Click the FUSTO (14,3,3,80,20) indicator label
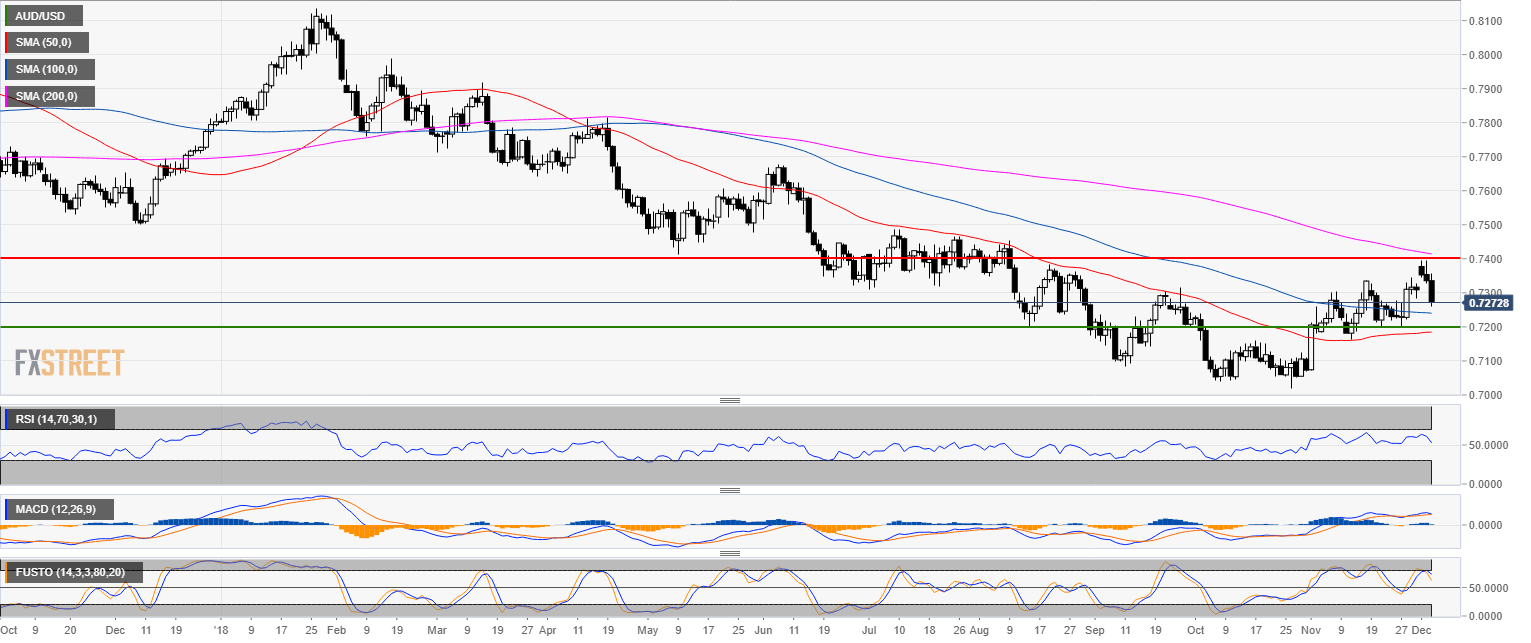Screen dimensions: 1531x643 [x=72, y=573]
